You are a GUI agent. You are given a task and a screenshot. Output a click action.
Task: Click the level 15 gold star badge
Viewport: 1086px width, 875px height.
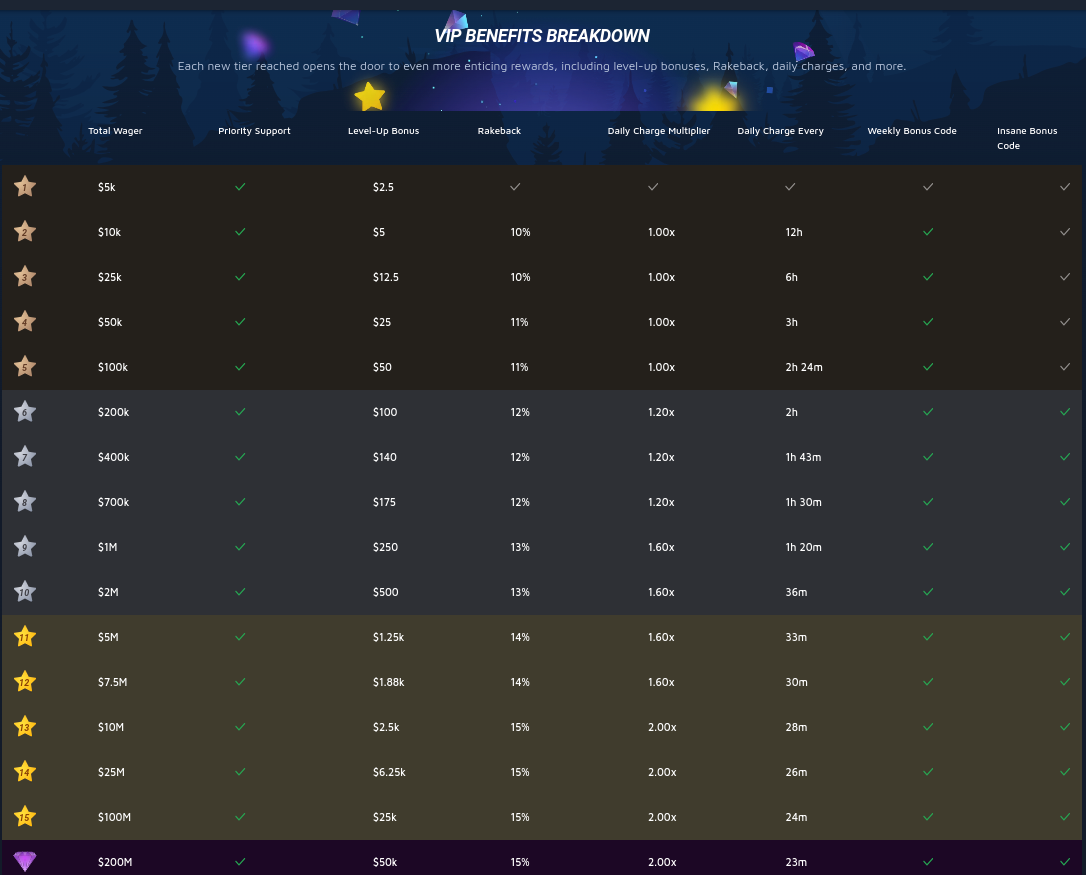coord(25,816)
